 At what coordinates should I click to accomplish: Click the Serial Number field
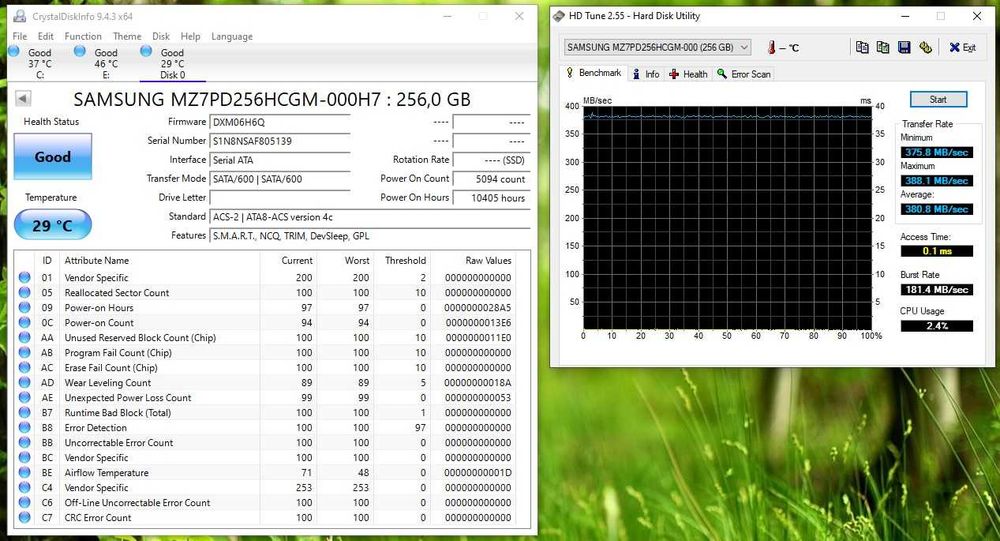point(280,141)
